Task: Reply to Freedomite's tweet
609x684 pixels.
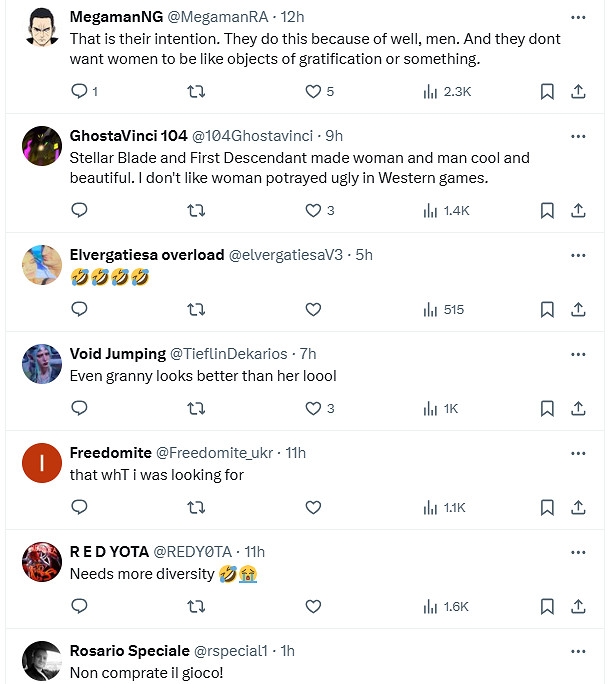Action: tap(80, 507)
